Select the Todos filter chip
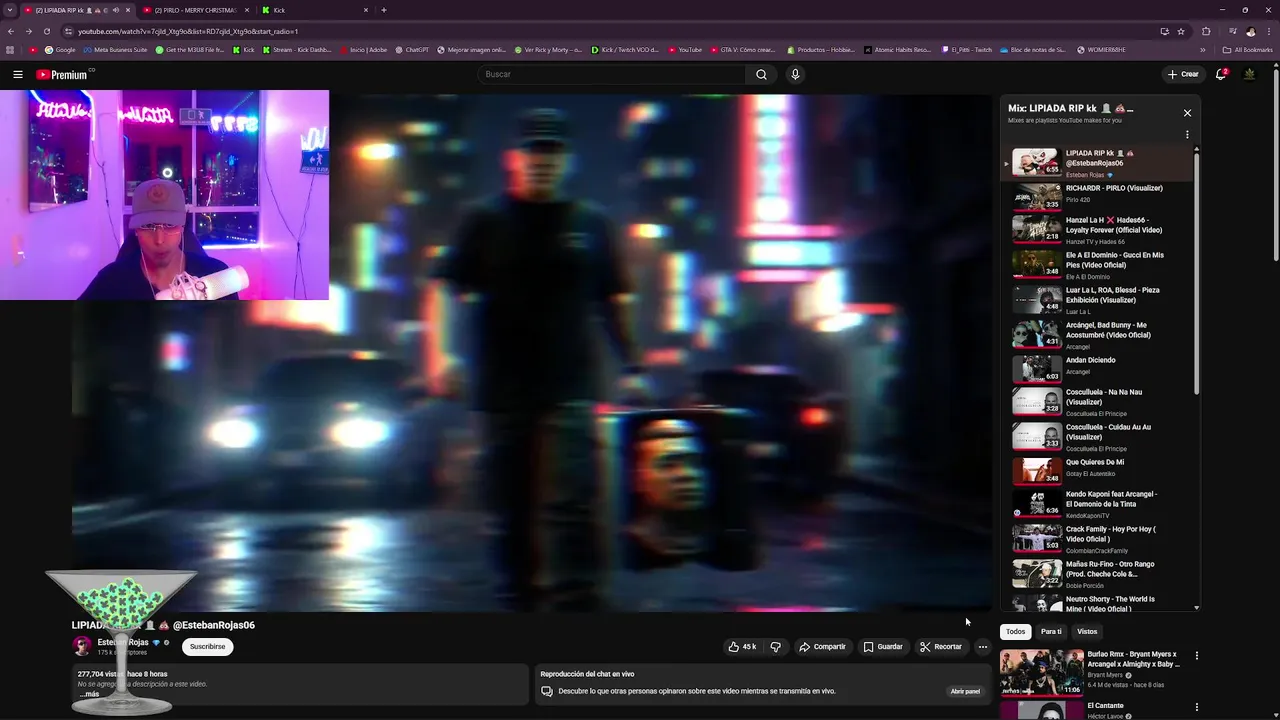Image resolution: width=1280 pixels, height=720 pixels. (x=1015, y=632)
